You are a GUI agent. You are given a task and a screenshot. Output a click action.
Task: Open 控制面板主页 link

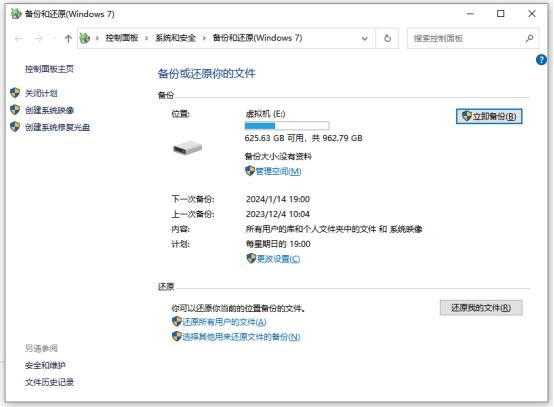pos(49,69)
